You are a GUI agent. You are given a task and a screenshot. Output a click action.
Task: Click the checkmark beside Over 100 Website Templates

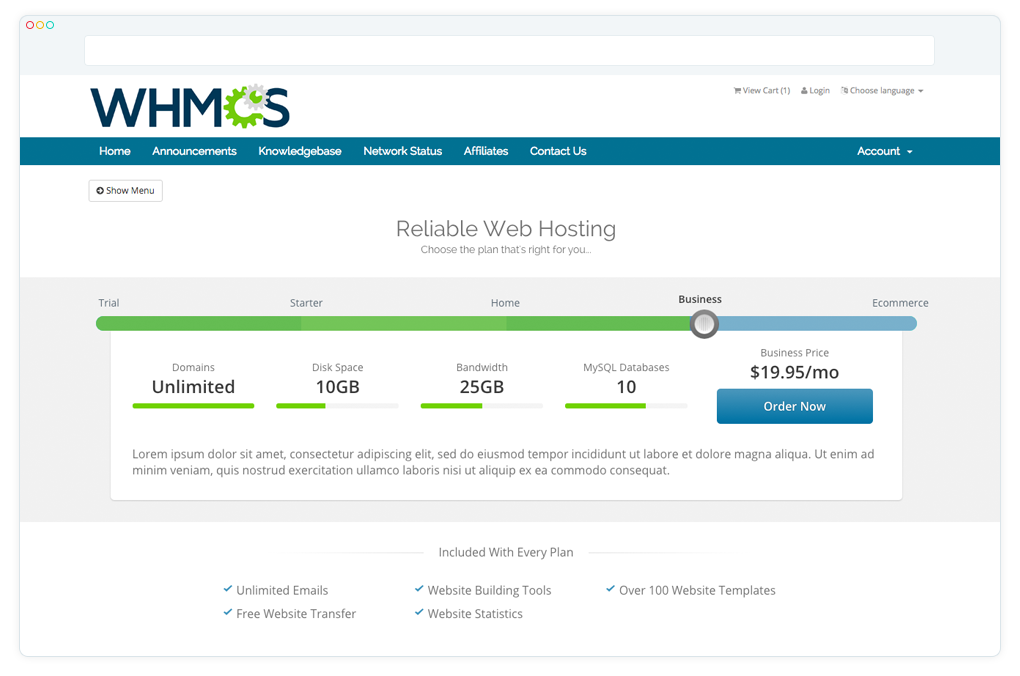[x=610, y=589]
